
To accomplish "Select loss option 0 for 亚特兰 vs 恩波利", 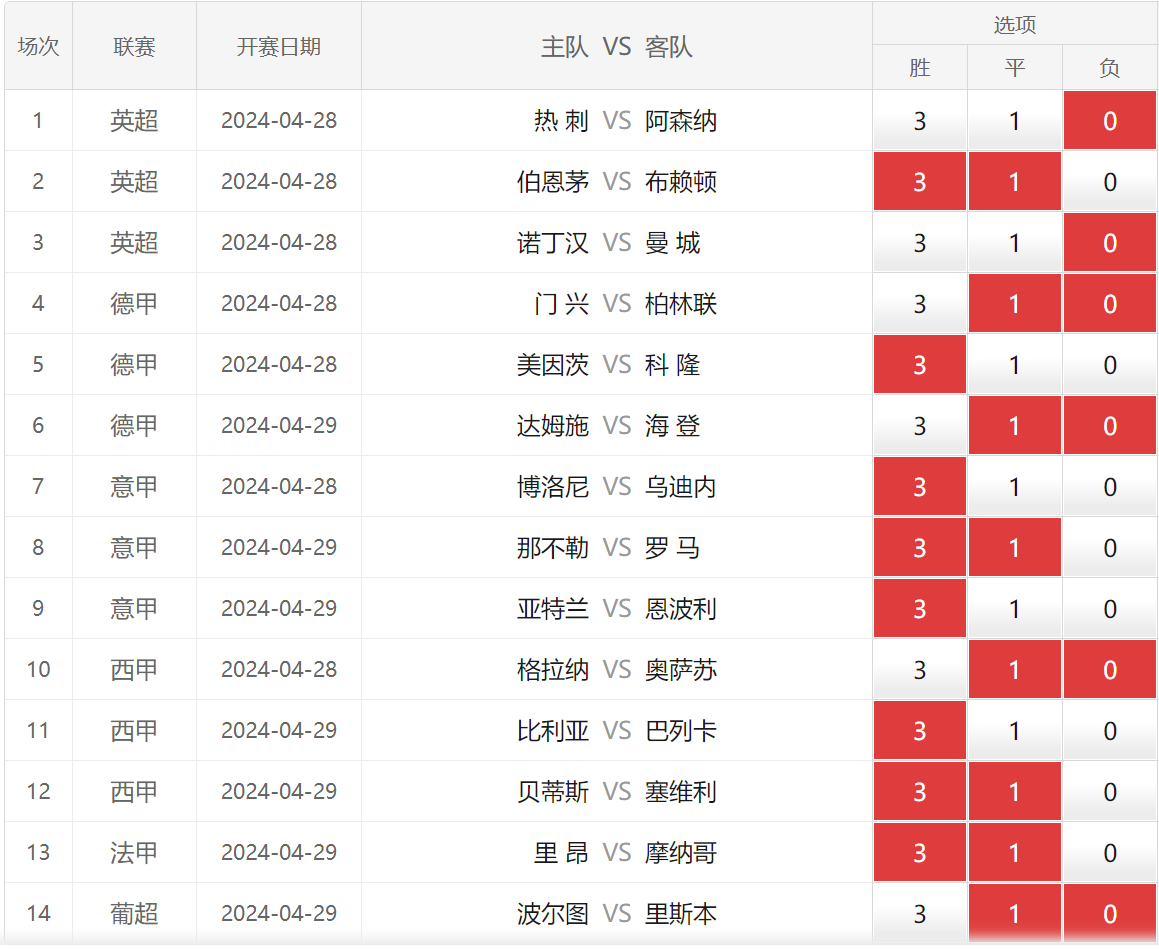I will pyautogui.click(x=1109, y=608).
